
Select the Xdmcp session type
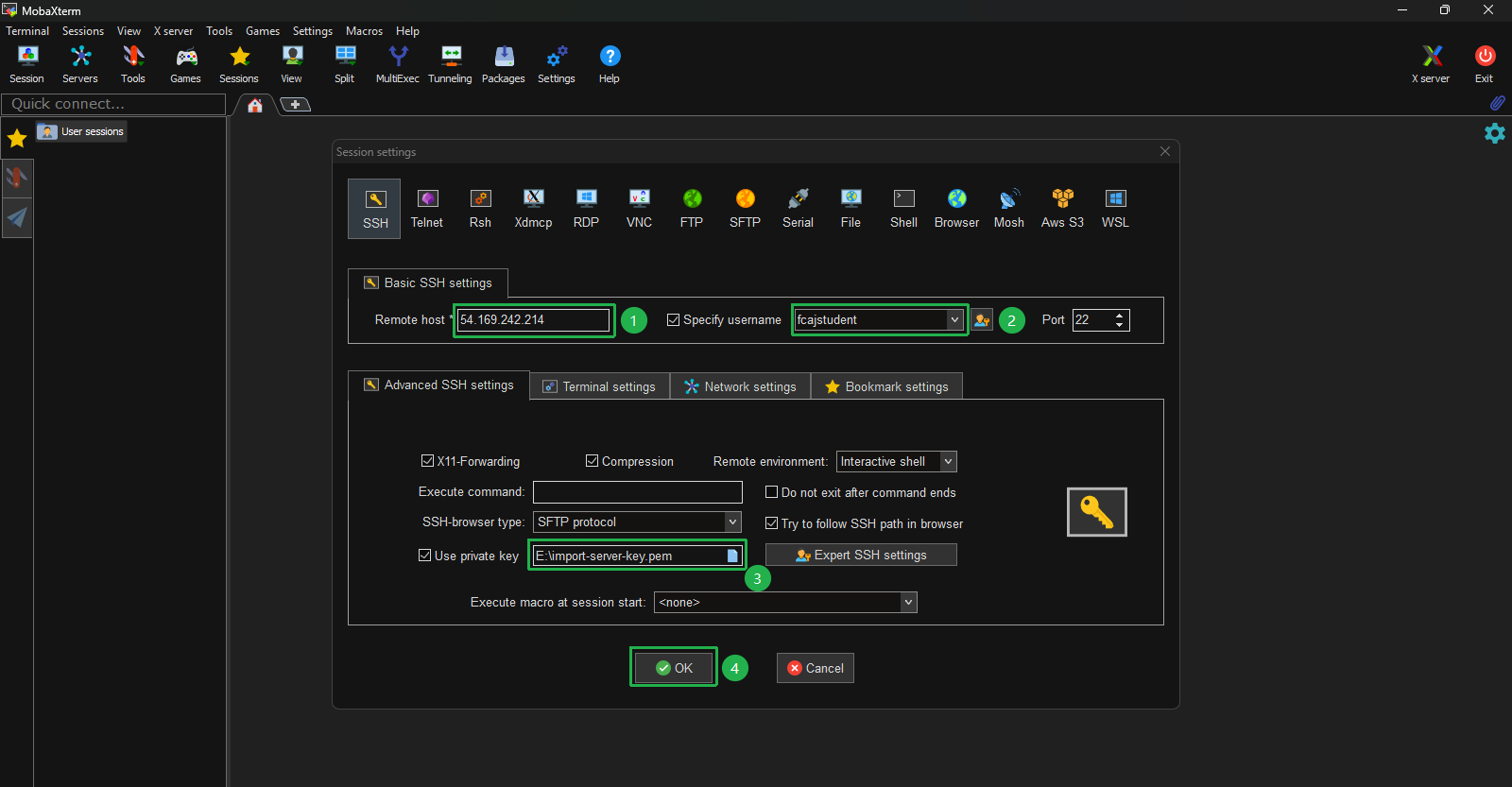pos(533,209)
